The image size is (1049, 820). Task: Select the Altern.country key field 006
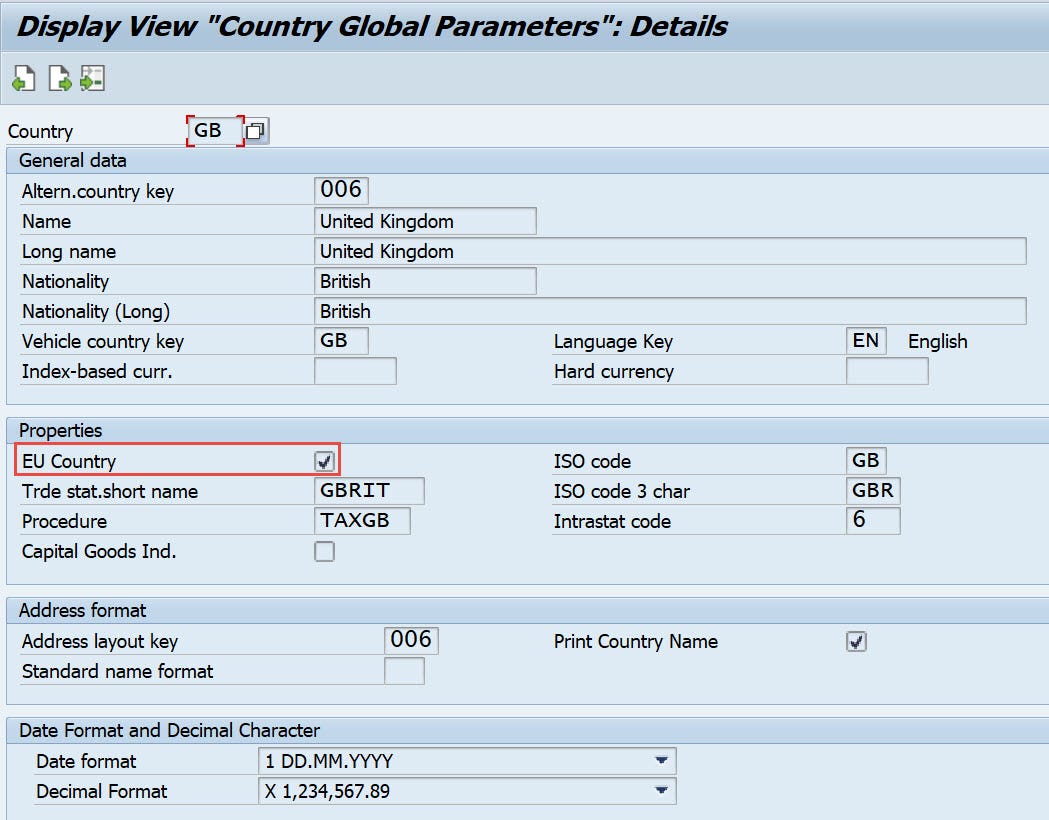[341, 190]
